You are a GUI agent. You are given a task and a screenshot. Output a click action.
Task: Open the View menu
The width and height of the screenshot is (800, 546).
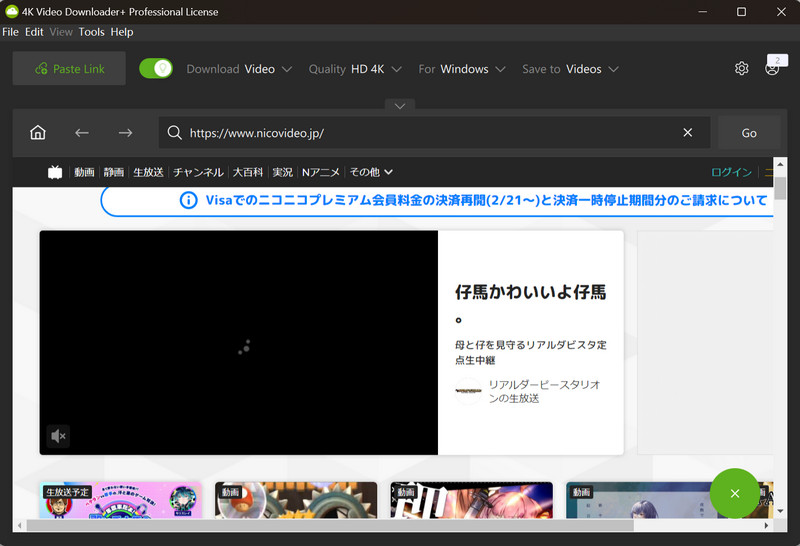click(x=61, y=32)
